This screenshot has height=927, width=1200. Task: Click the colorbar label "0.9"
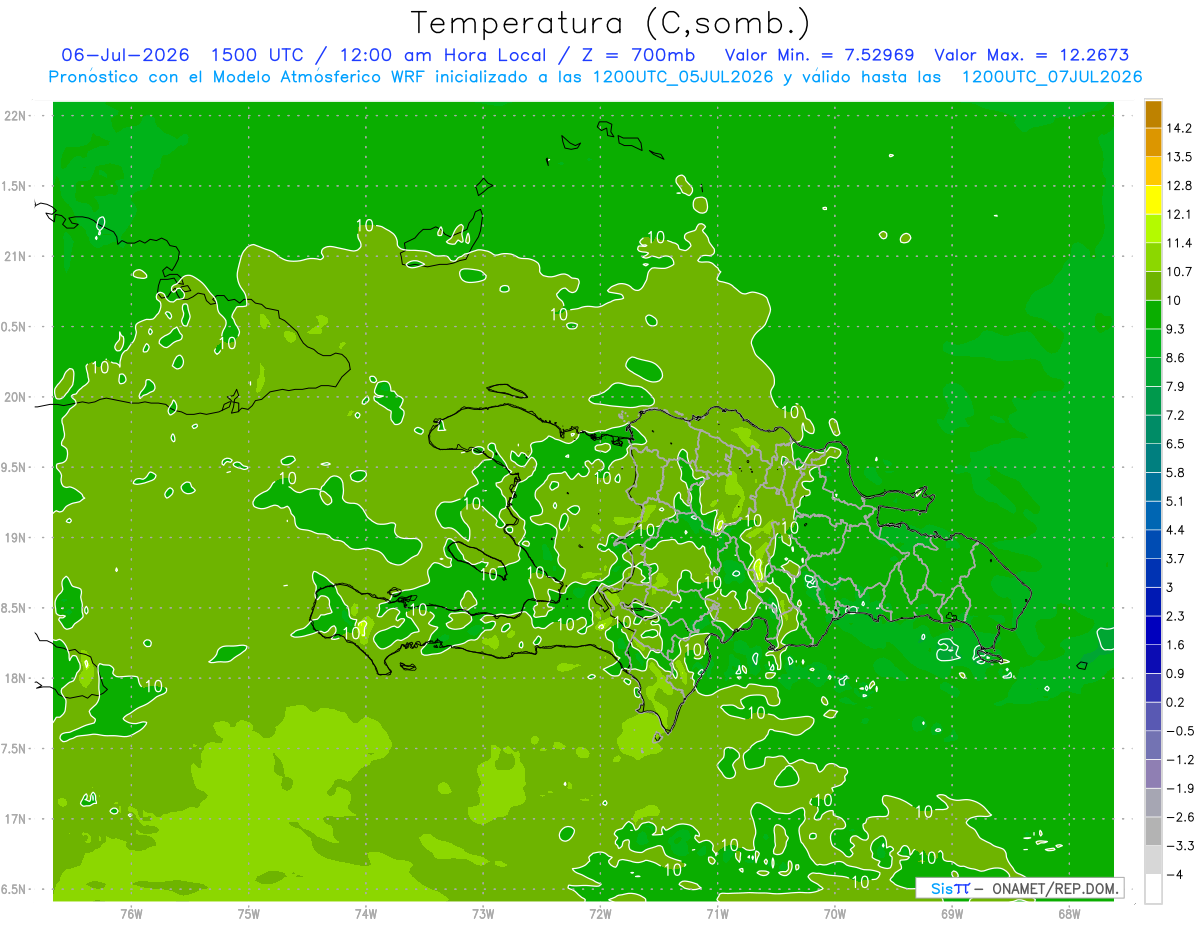[1176, 673]
